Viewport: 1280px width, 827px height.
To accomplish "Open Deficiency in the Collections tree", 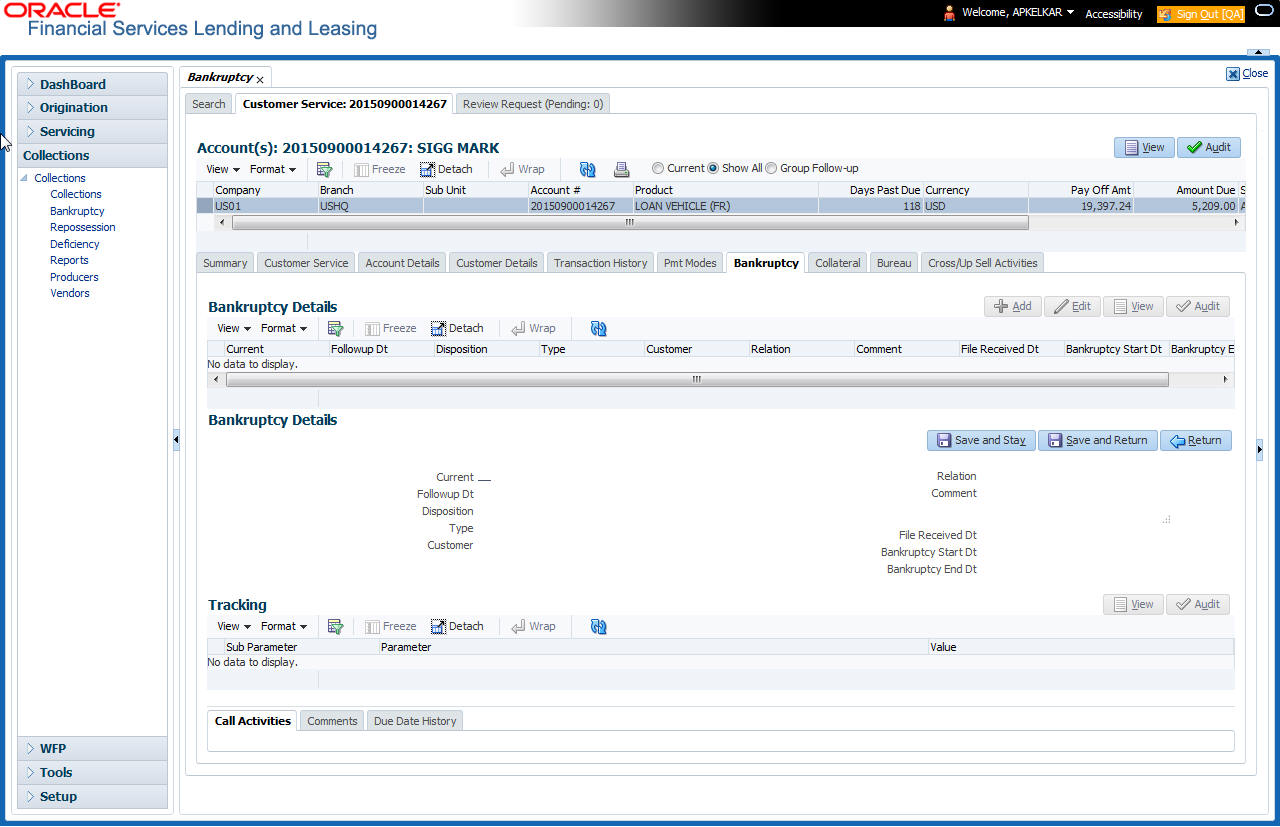I will tap(75, 244).
